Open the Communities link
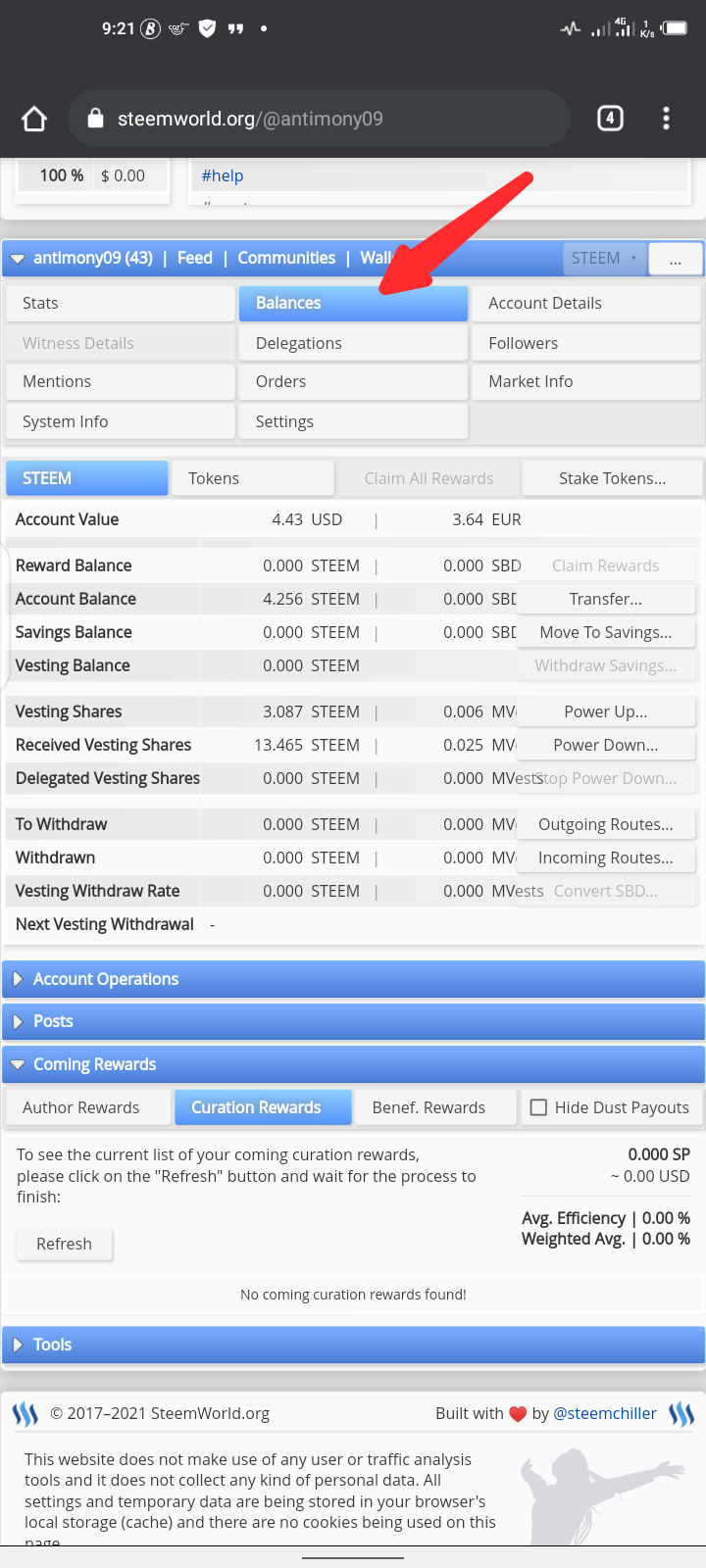Image resolution: width=706 pixels, height=1568 pixels. (286, 258)
